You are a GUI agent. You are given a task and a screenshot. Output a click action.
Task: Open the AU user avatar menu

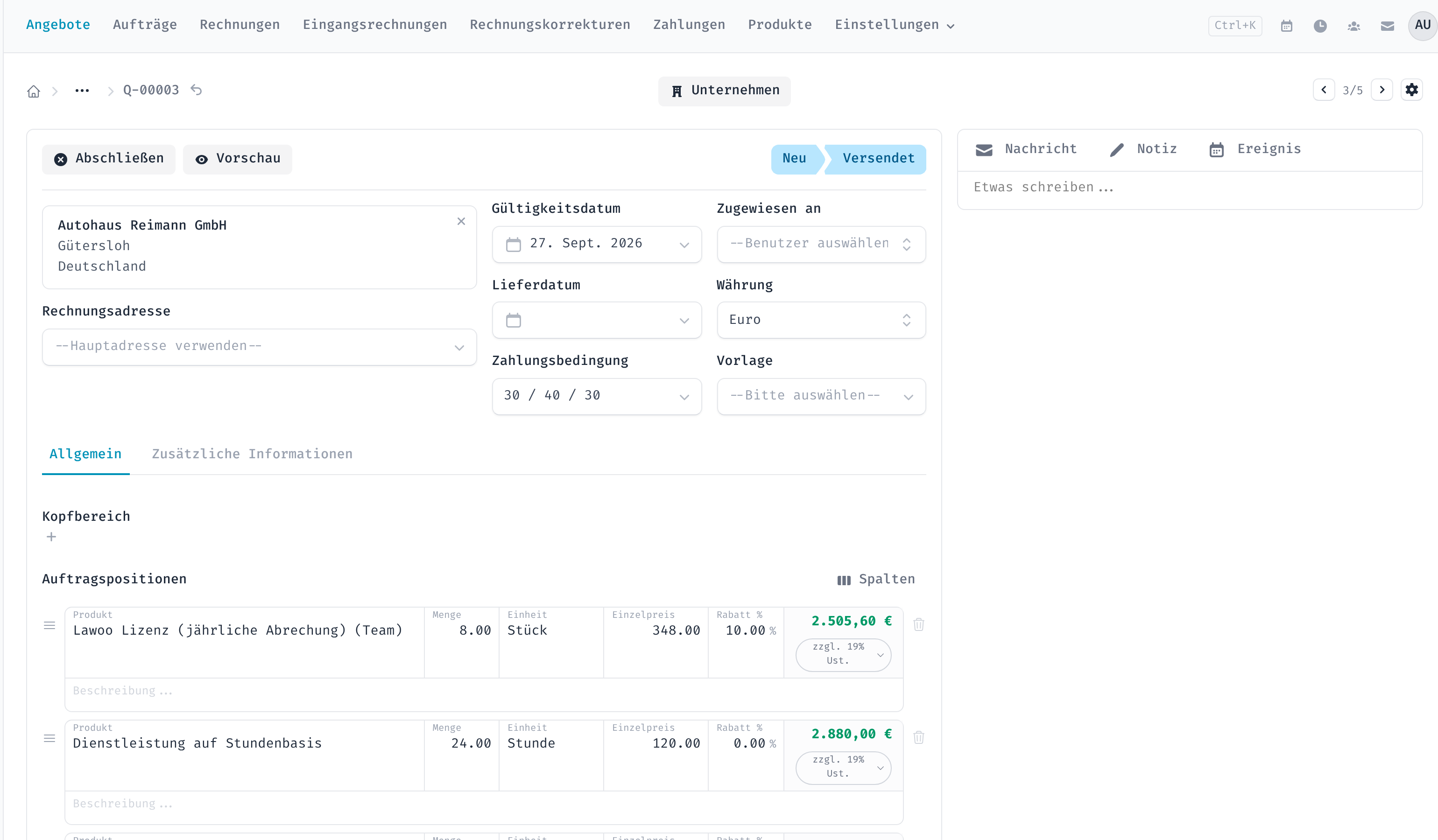click(x=1422, y=25)
